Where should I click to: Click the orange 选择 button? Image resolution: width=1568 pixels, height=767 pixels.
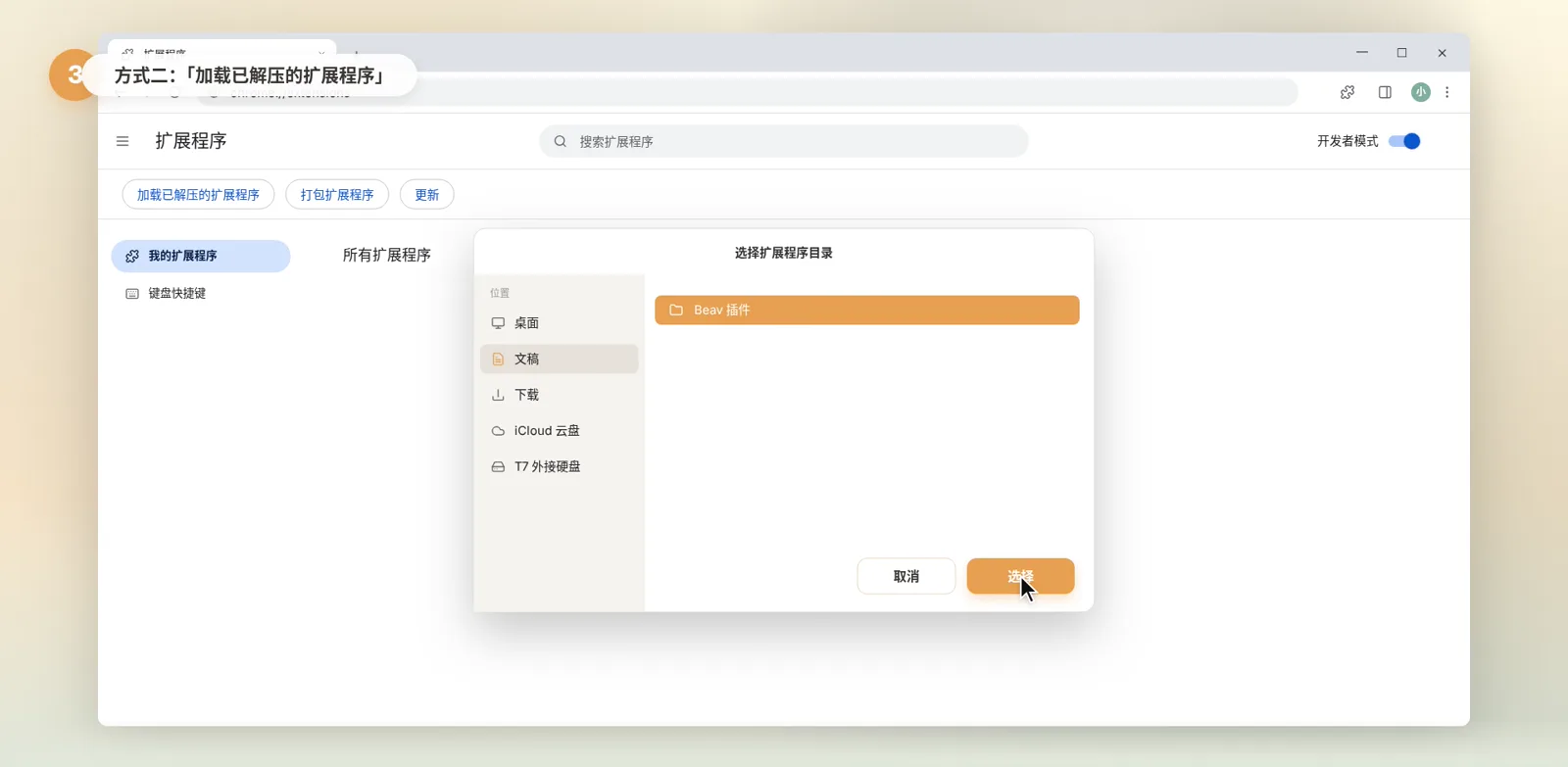(1020, 576)
